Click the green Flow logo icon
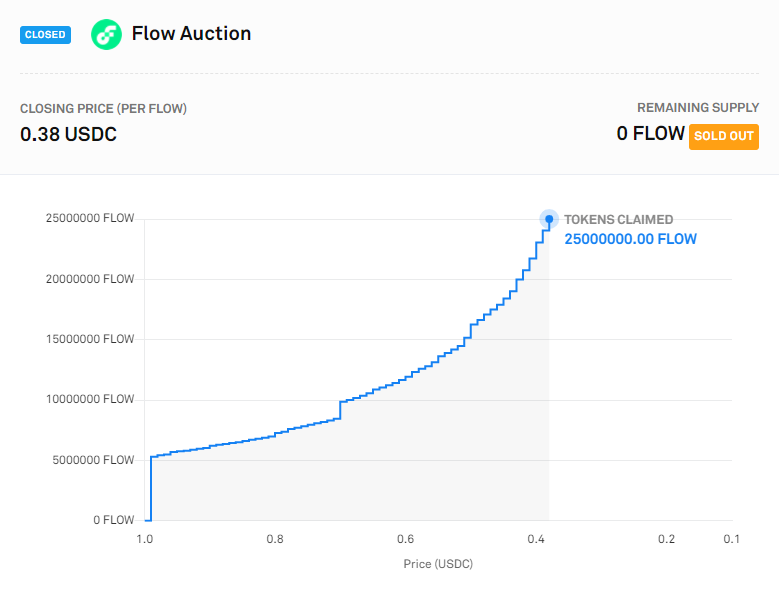The width and height of the screenshot is (779, 589). pos(106,34)
